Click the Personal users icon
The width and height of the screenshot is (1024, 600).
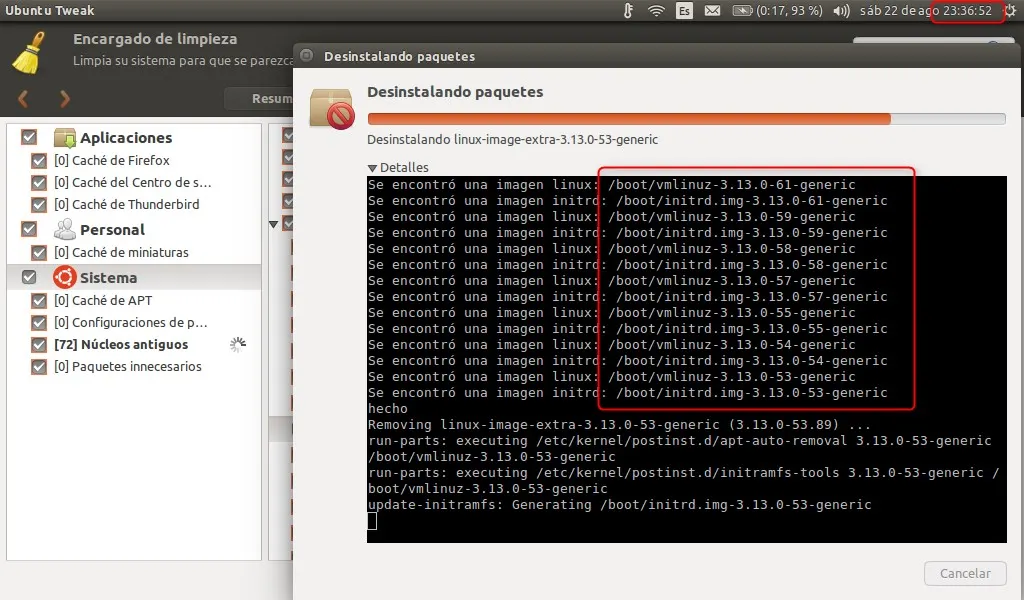click(x=65, y=230)
